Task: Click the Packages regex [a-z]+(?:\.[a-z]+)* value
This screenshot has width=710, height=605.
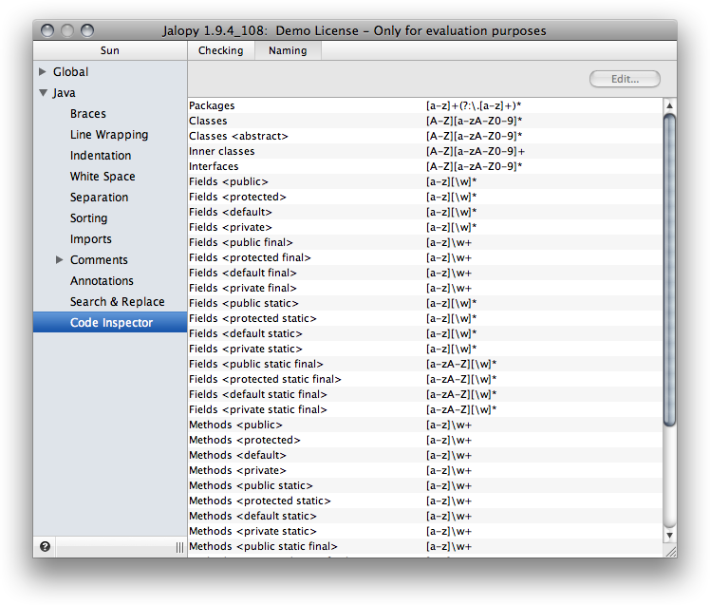Action: point(474,106)
